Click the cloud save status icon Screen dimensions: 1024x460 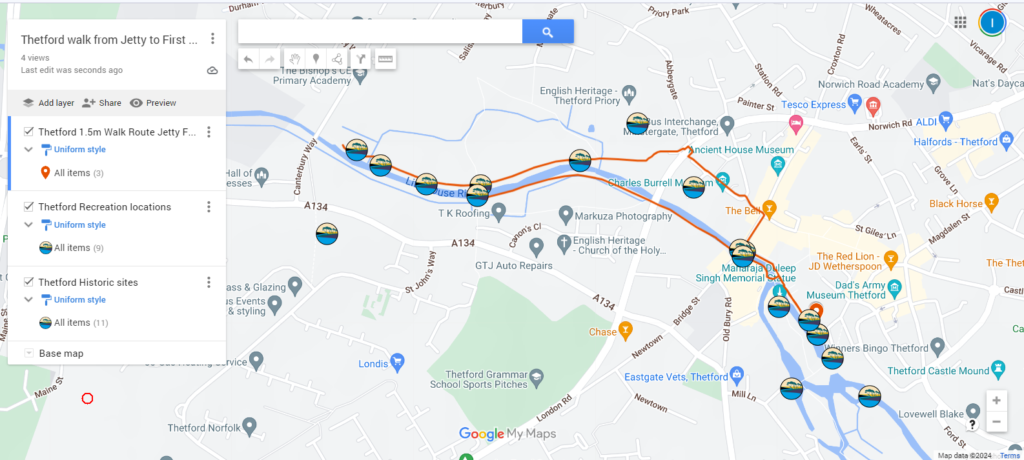[x=212, y=70]
